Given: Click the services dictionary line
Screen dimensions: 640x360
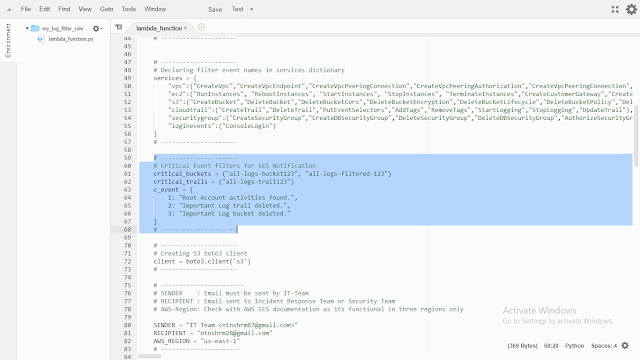Looking at the screenshot, I should click(x=175, y=78).
